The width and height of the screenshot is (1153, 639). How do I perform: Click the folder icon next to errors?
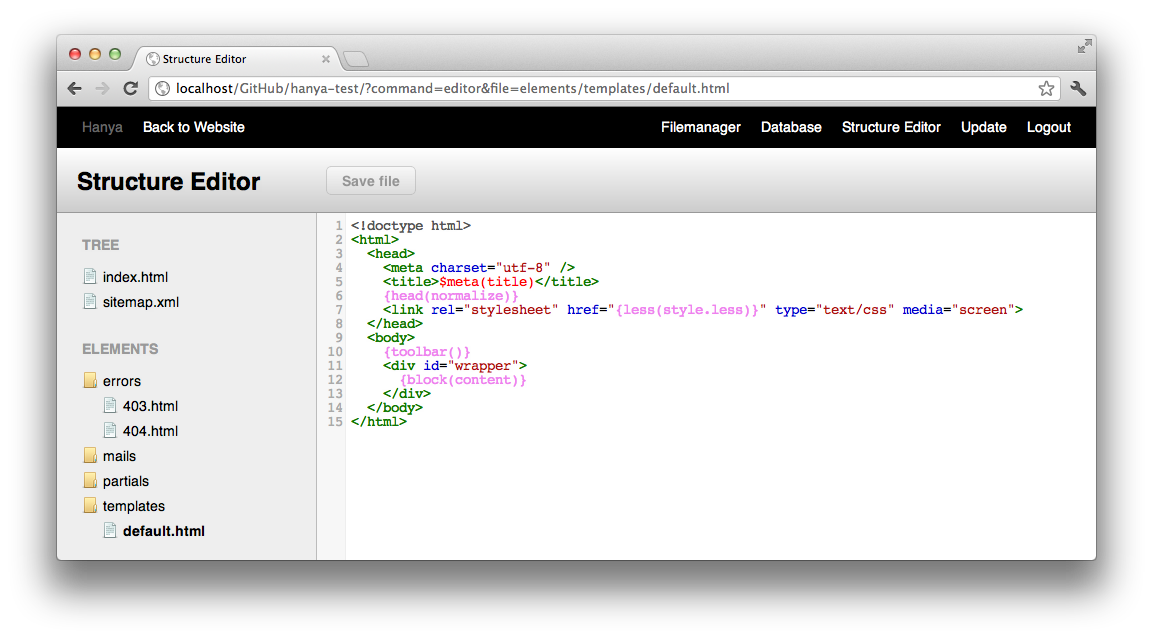click(89, 380)
